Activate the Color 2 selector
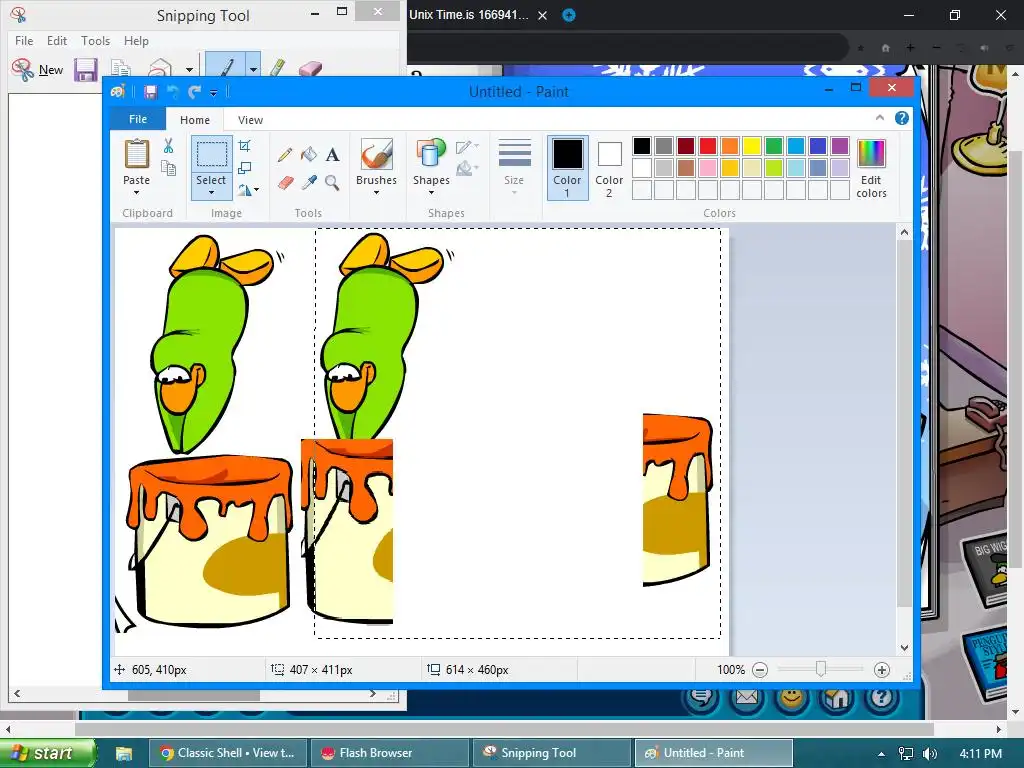 click(609, 168)
